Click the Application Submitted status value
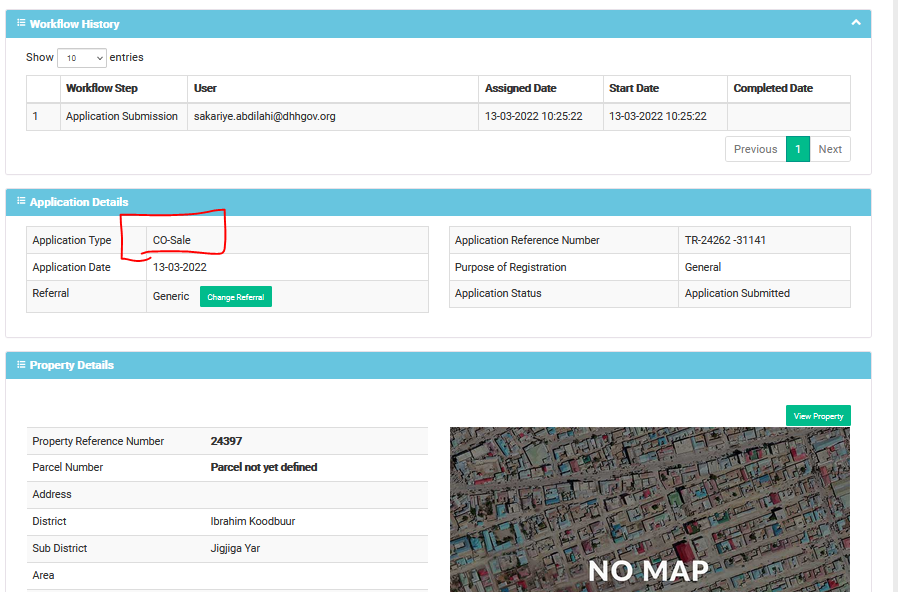The image size is (898, 592). 737,293
